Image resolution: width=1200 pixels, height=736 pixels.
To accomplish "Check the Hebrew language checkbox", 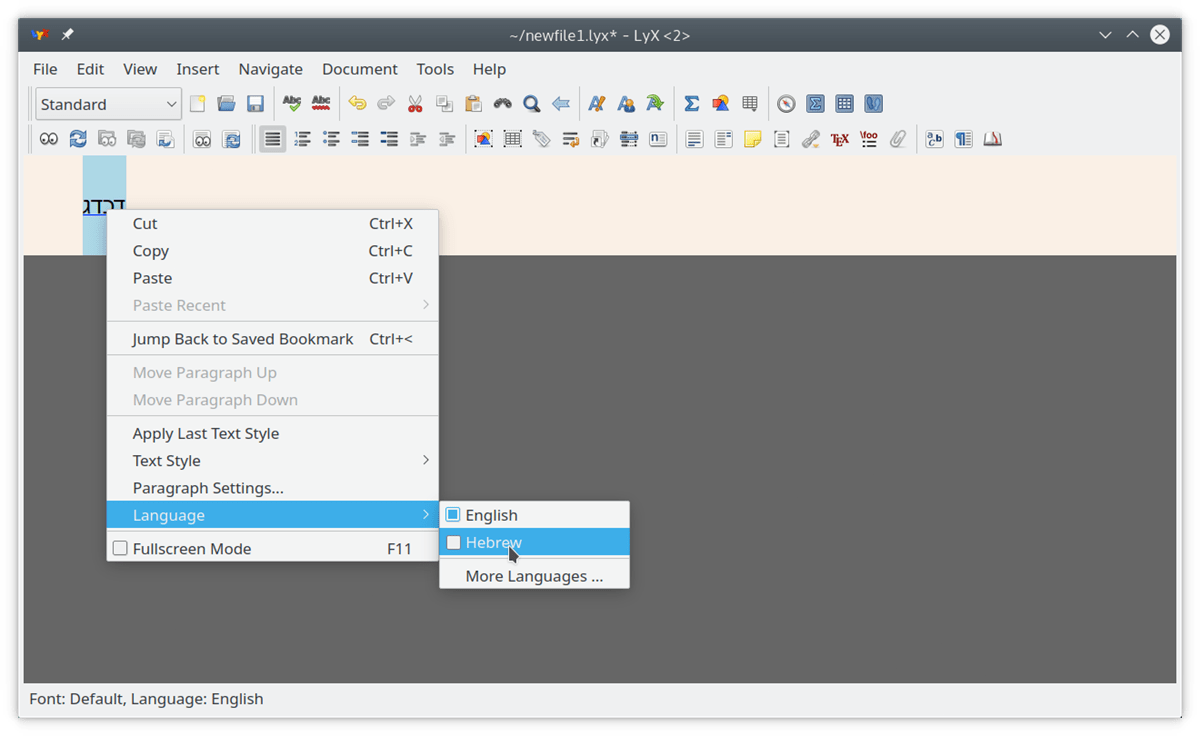I will pyautogui.click(x=454, y=543).
